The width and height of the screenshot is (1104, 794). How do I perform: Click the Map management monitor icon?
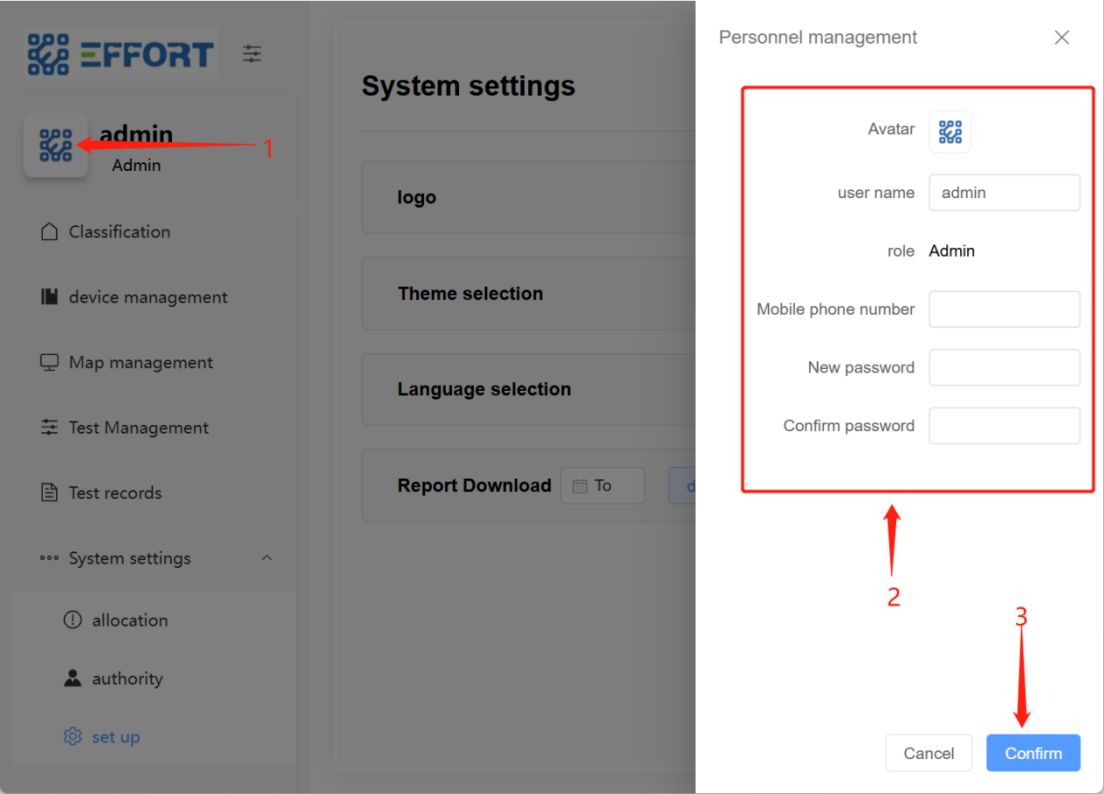(49, 362)
